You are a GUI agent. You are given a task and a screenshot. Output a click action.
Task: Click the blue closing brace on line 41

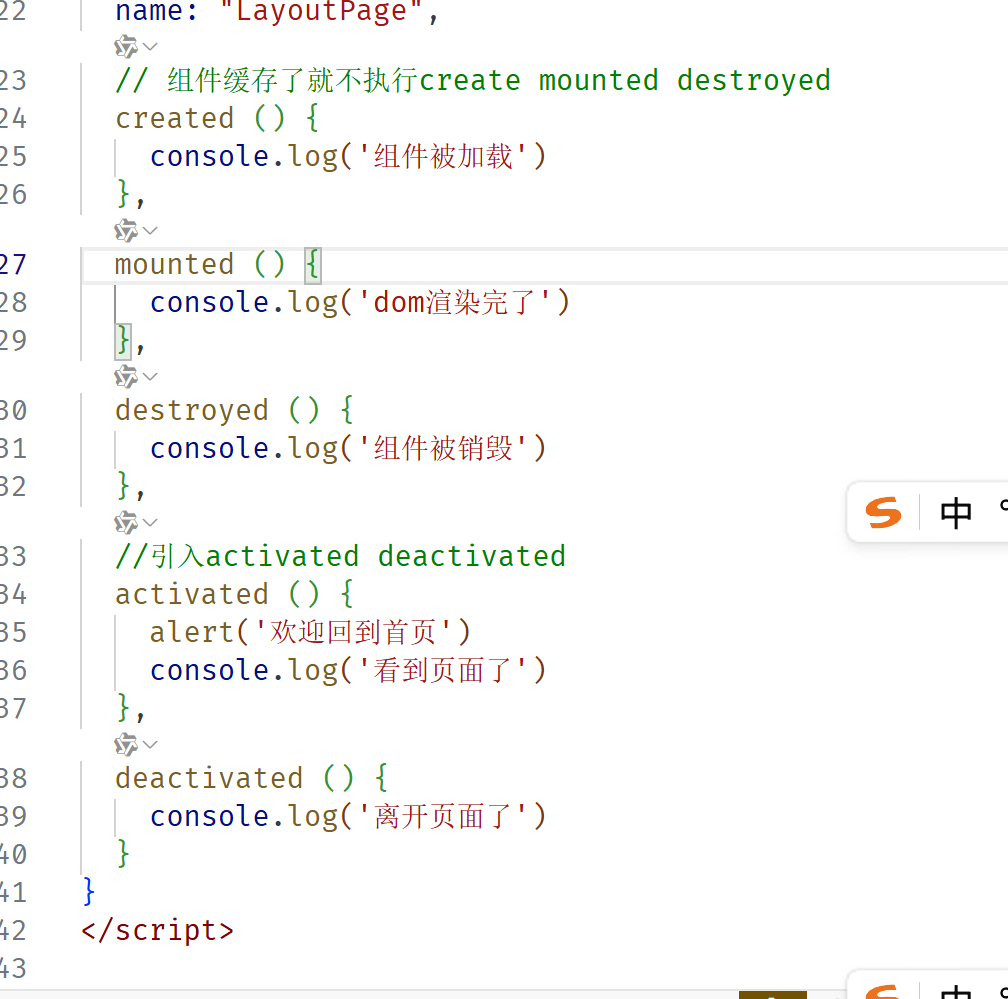pos(89,892)
